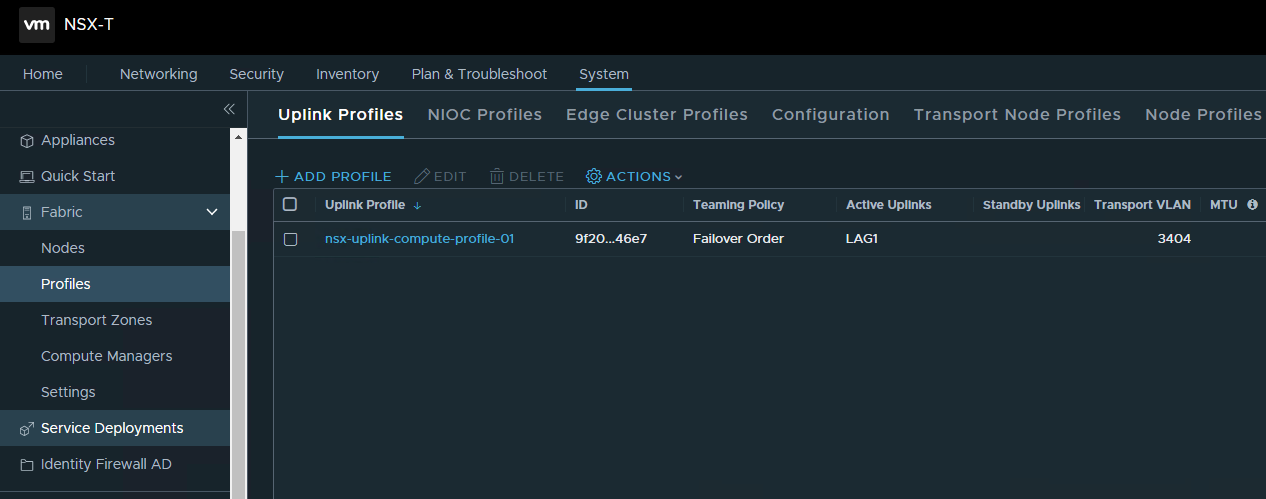Image resolution: width=1266 pixels, height=499 pixels.
Task: Click the MTU column header
Action: [x=1224, y=205]
